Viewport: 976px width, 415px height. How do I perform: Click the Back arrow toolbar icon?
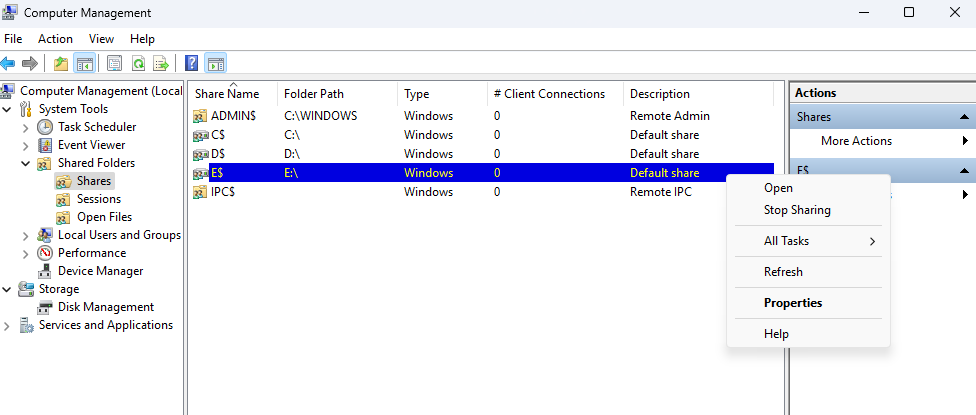point(7,63)
